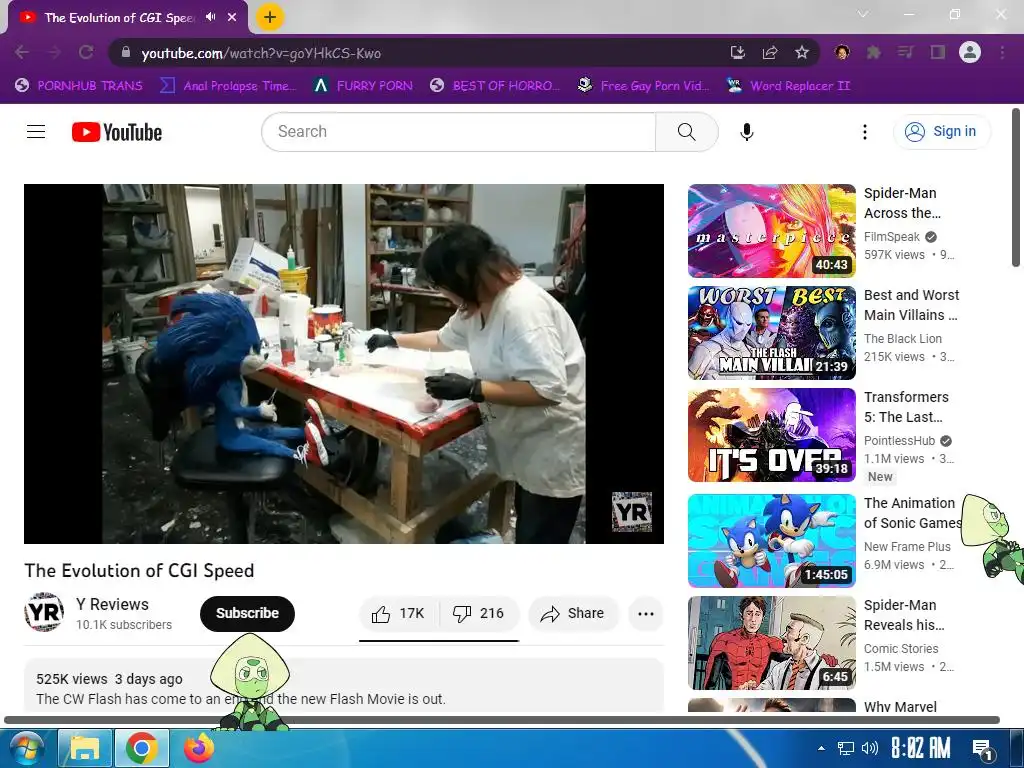Image resolution: width=1024 pixels, height=768 pixels.
Task: Open Transformers 5: The Last... title
Action: tap(906, 407)
